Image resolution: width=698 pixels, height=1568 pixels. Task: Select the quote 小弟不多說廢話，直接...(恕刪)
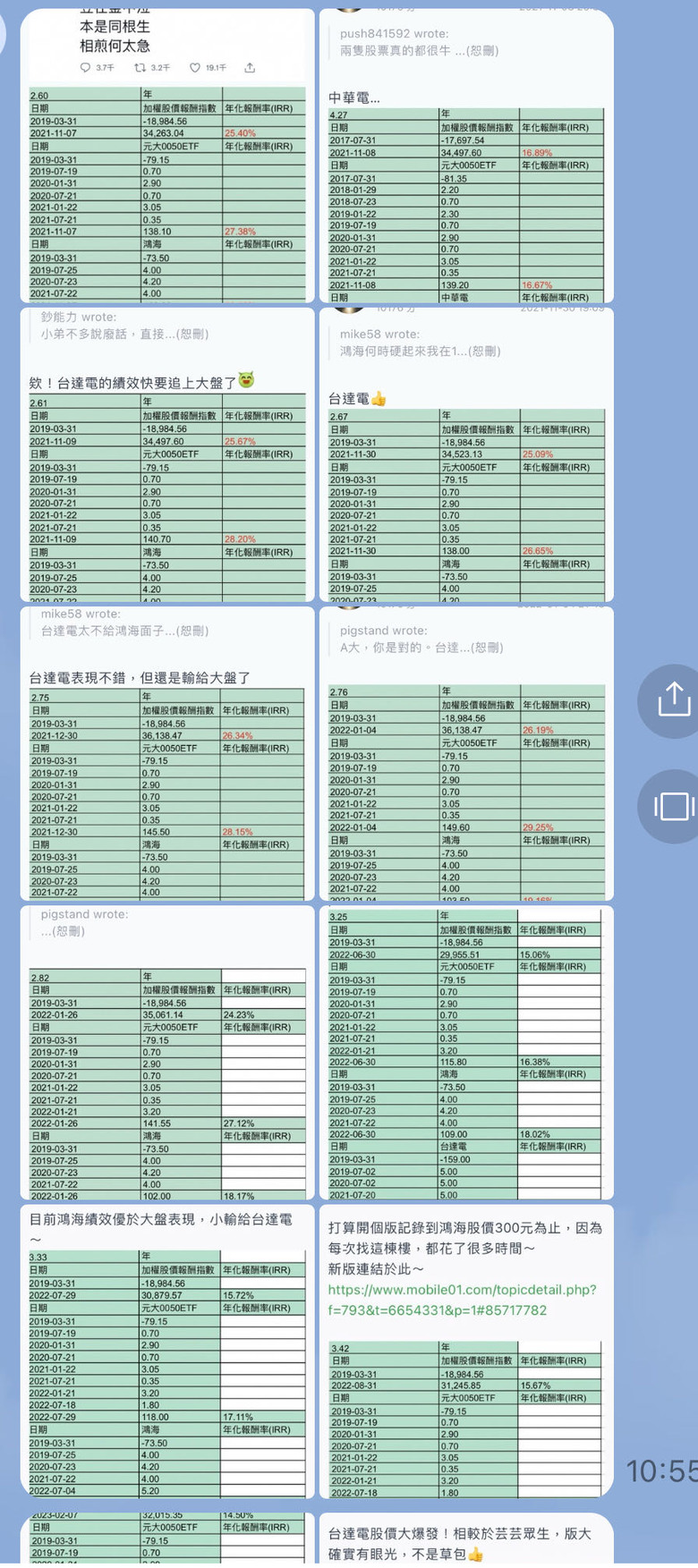[x=124, y=334]
